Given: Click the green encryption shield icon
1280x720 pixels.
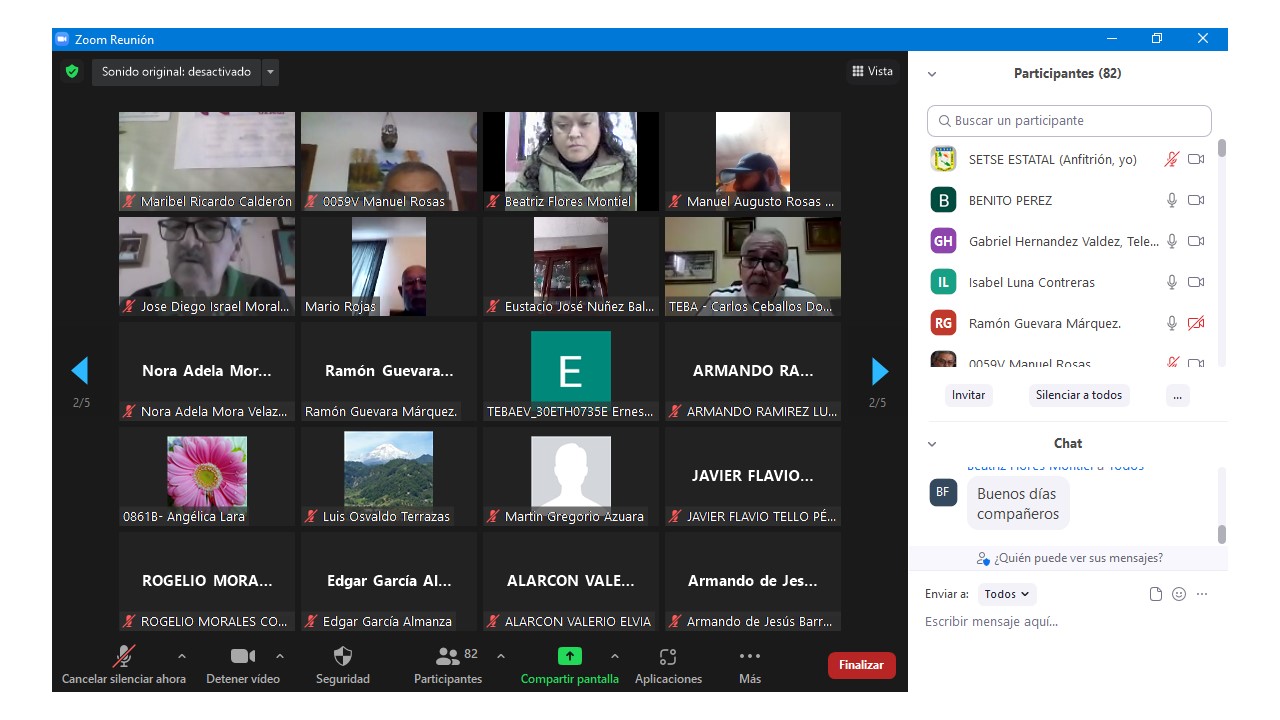Looking at the screenshot, I should (72, 72).
